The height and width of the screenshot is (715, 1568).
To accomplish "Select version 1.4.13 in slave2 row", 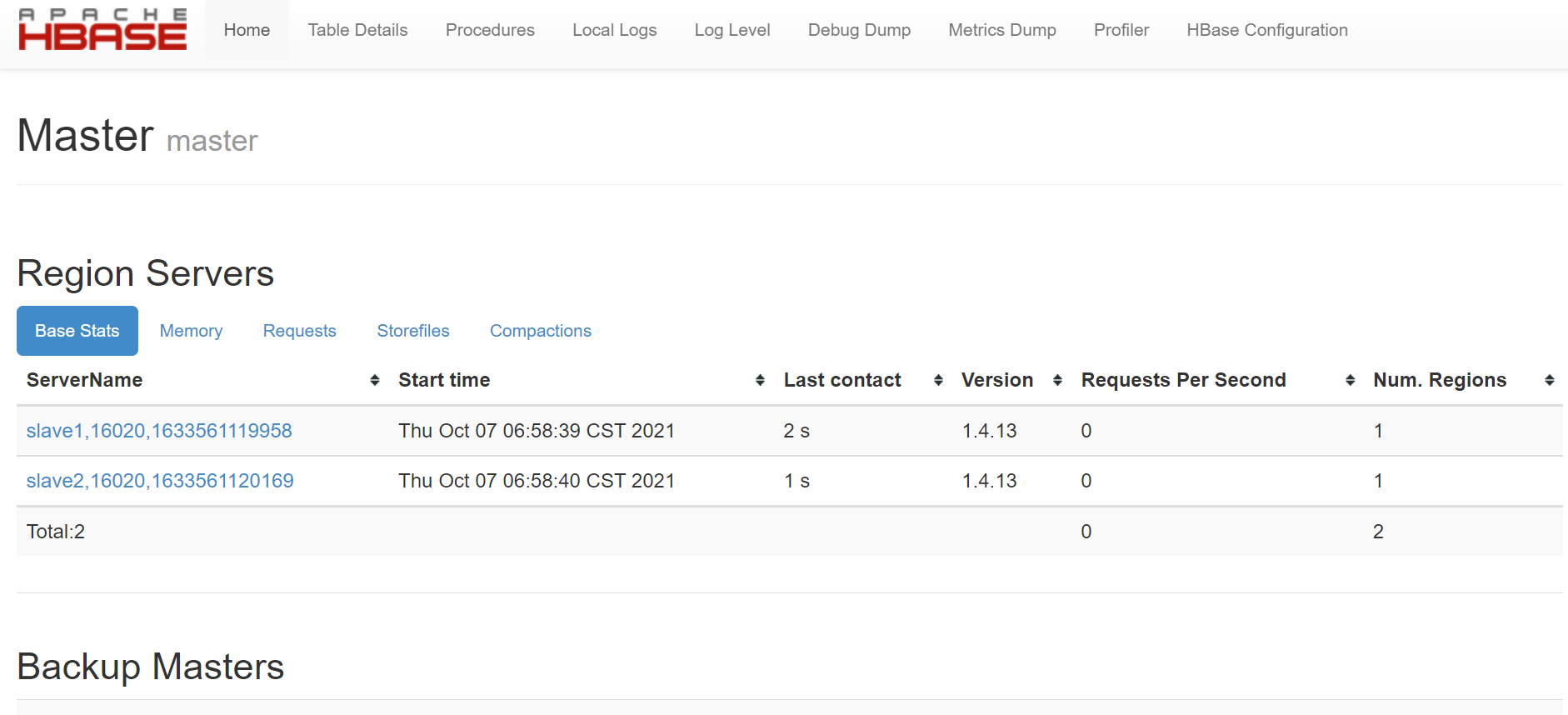I will point(990,481).
